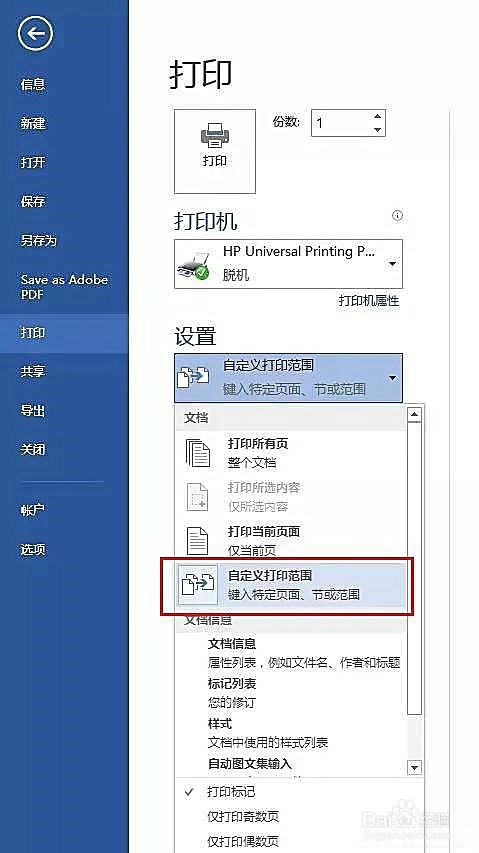
Task: Click the HP printer device icon
Action: (193, 266)
